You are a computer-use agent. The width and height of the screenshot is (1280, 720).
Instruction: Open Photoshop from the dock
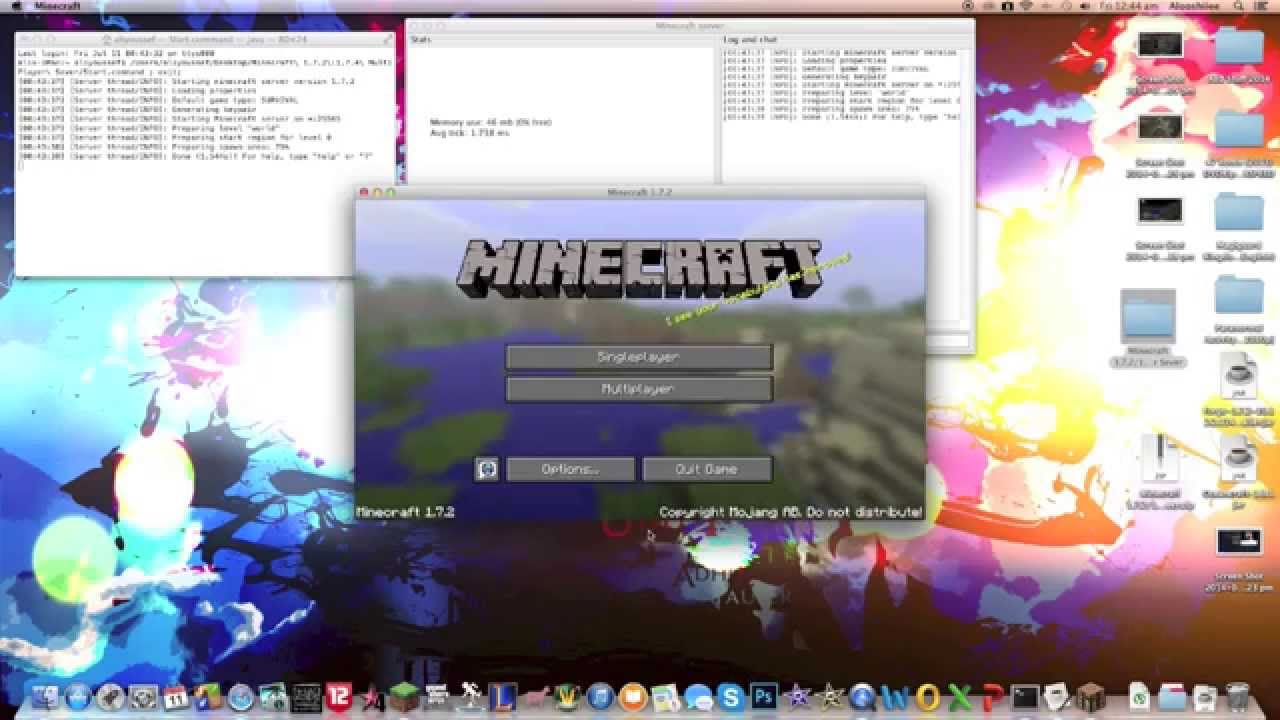(x=764, y=696)
